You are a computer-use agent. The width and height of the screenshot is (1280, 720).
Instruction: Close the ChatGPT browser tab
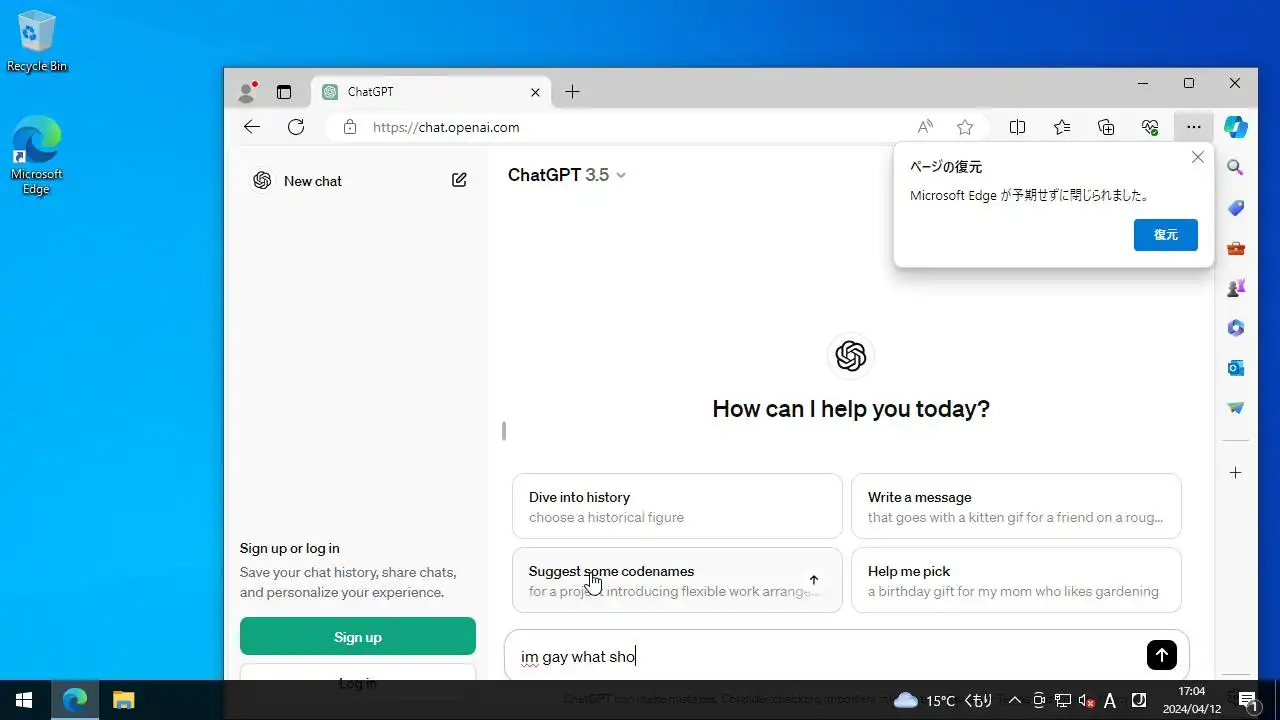click(535, 92)
